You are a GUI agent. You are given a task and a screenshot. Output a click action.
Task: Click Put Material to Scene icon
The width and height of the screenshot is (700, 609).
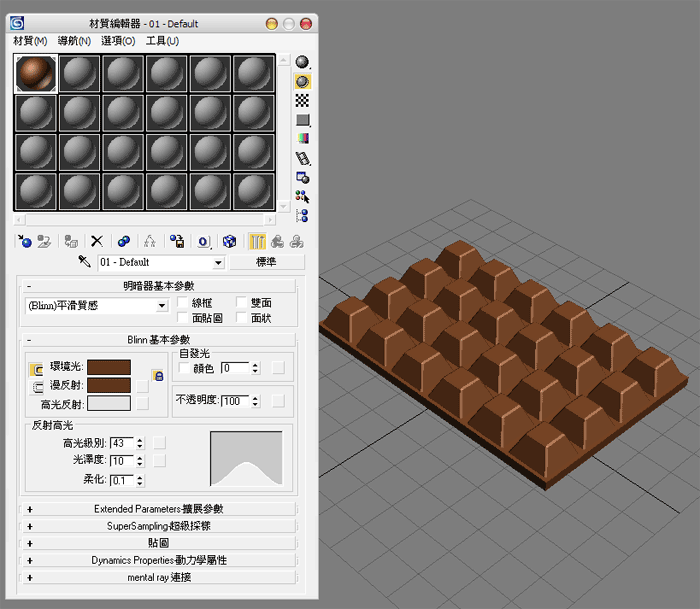[x=44, y=242]
